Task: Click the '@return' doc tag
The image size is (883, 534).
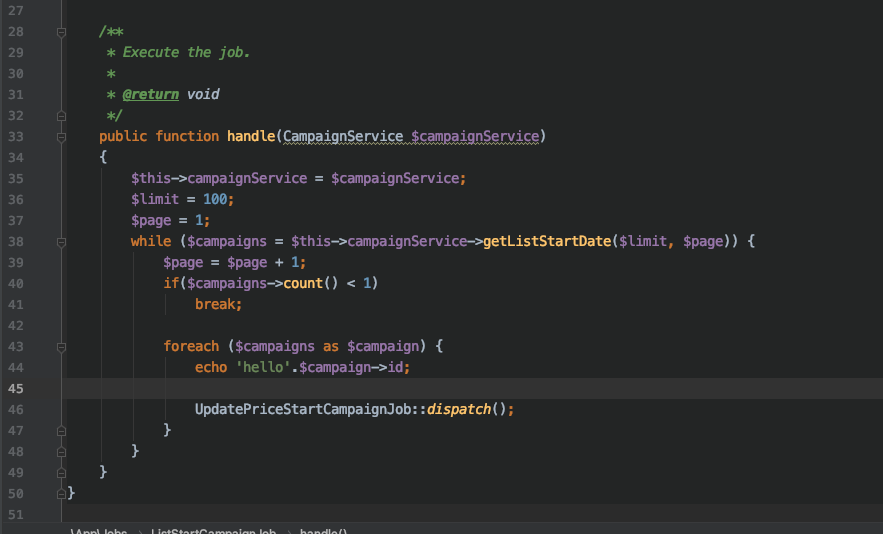Action: 151,95
